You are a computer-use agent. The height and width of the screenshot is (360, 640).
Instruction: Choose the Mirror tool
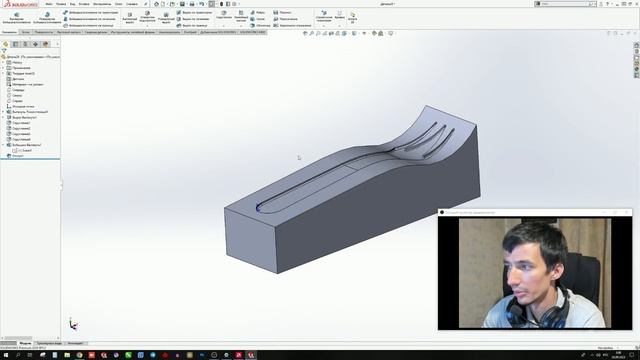coord(292,25)
